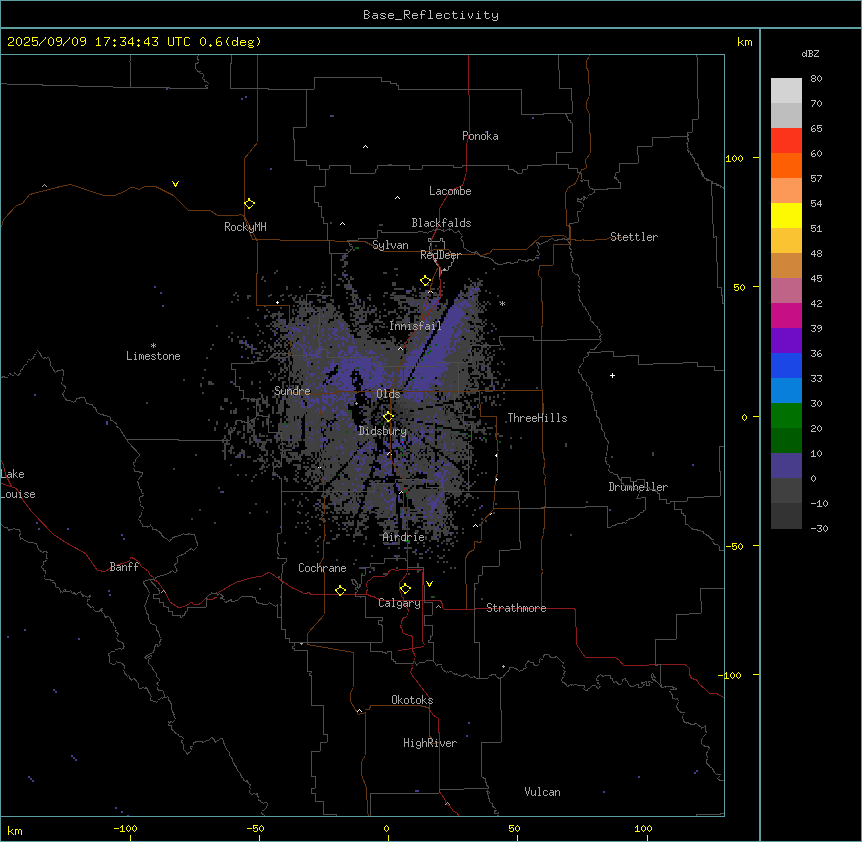This screenshot has width=862, height=842.
Task: Click the asterisk marker east of Innisfail
Action: tap(502, 303)
